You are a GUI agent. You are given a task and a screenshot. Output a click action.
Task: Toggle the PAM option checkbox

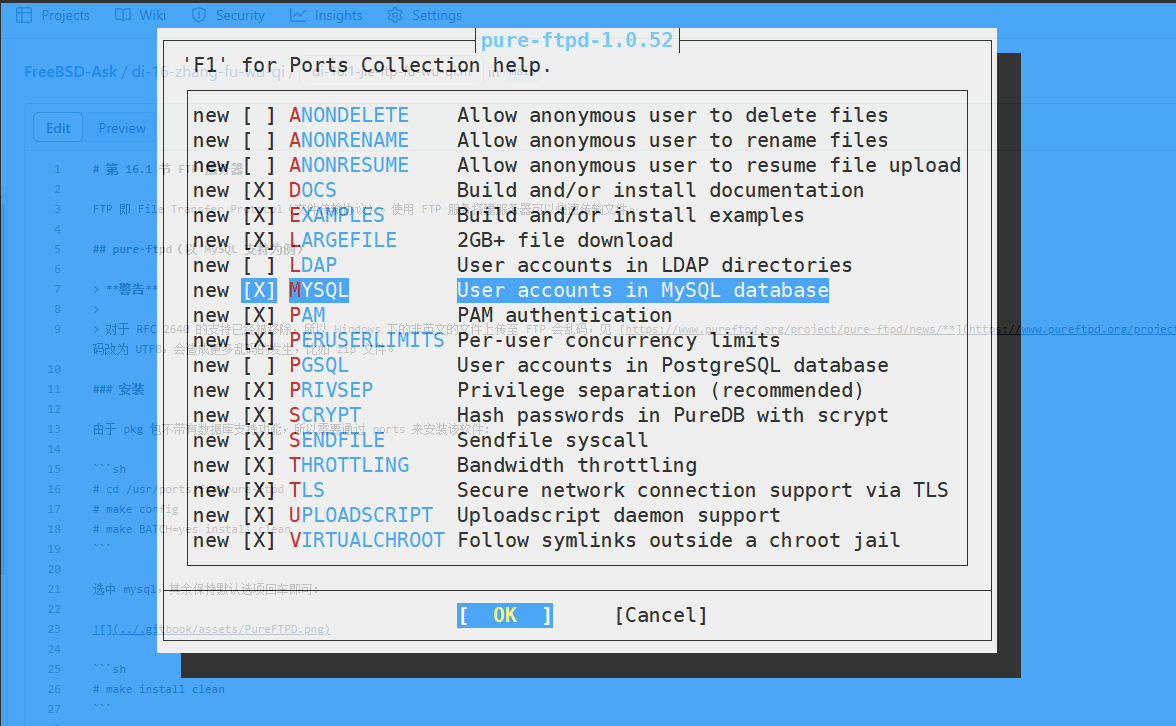[x=259, y=315]
